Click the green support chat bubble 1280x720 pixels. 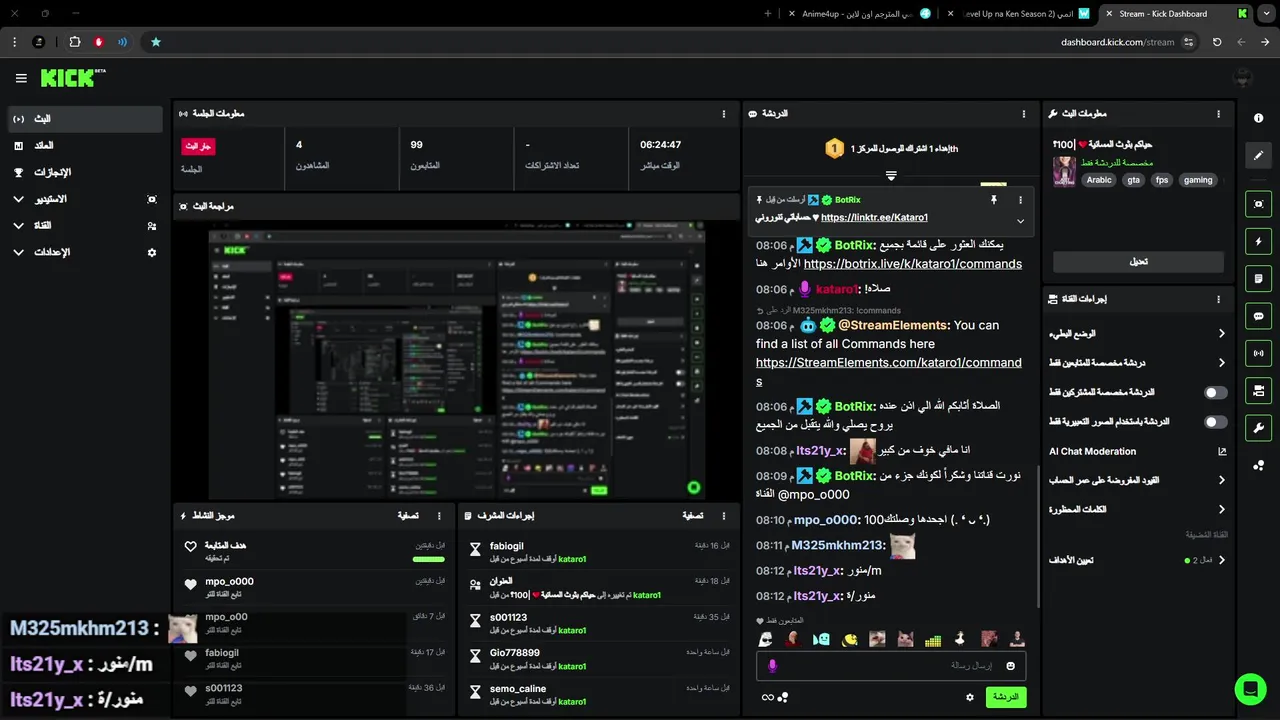tap(1250, 689)
